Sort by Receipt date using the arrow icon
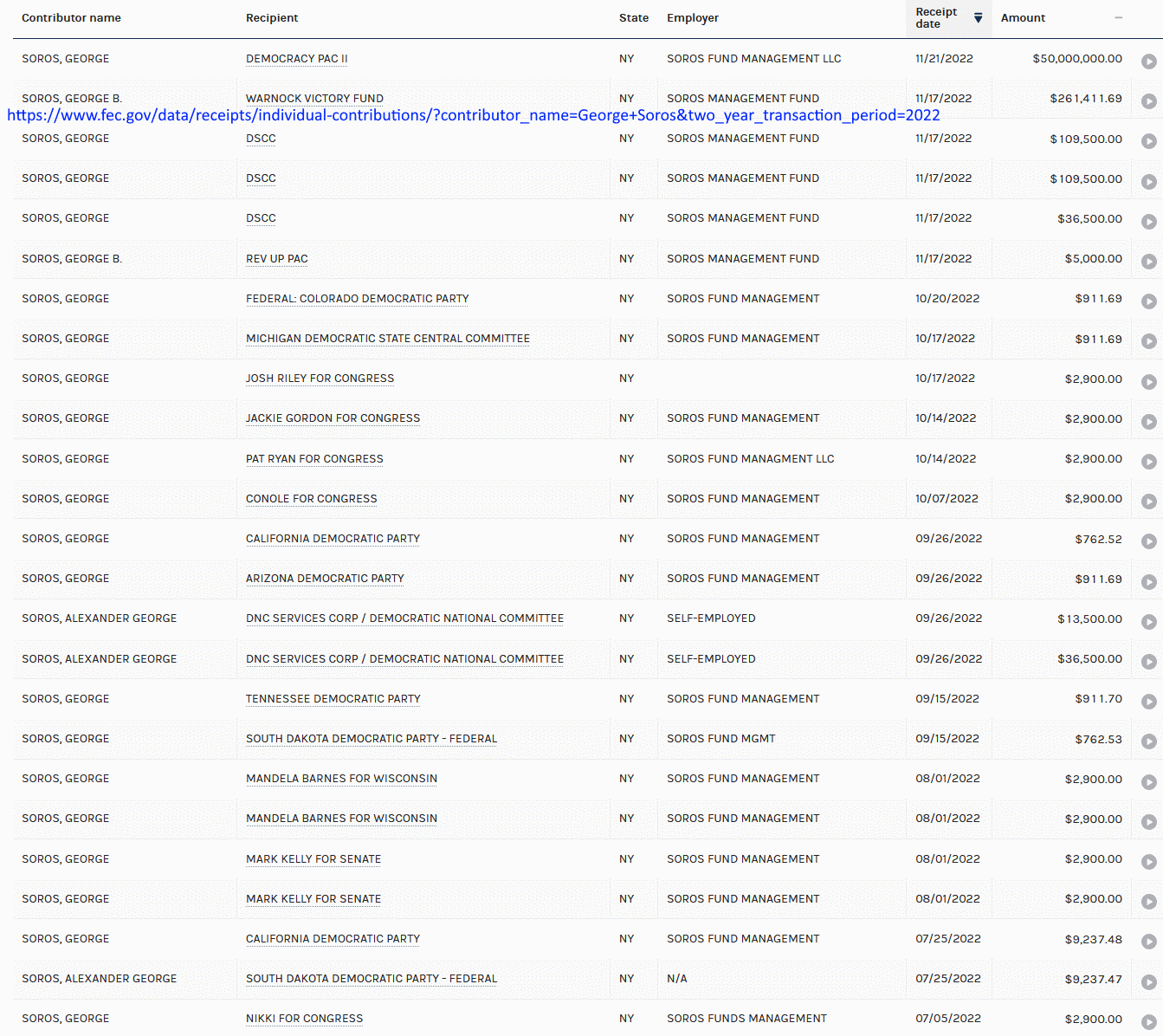The height and width of the screenshot is (1036, 1163). point(978,18)
